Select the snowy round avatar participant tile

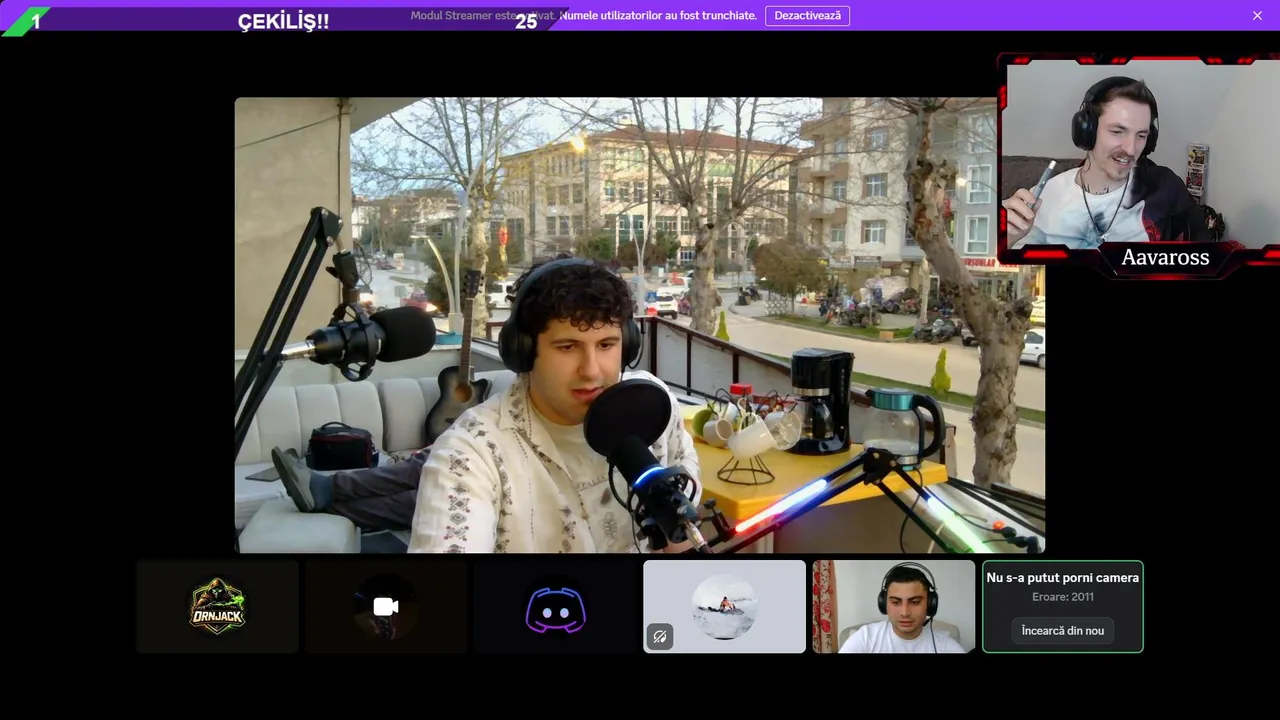click(x=724, y=607)
